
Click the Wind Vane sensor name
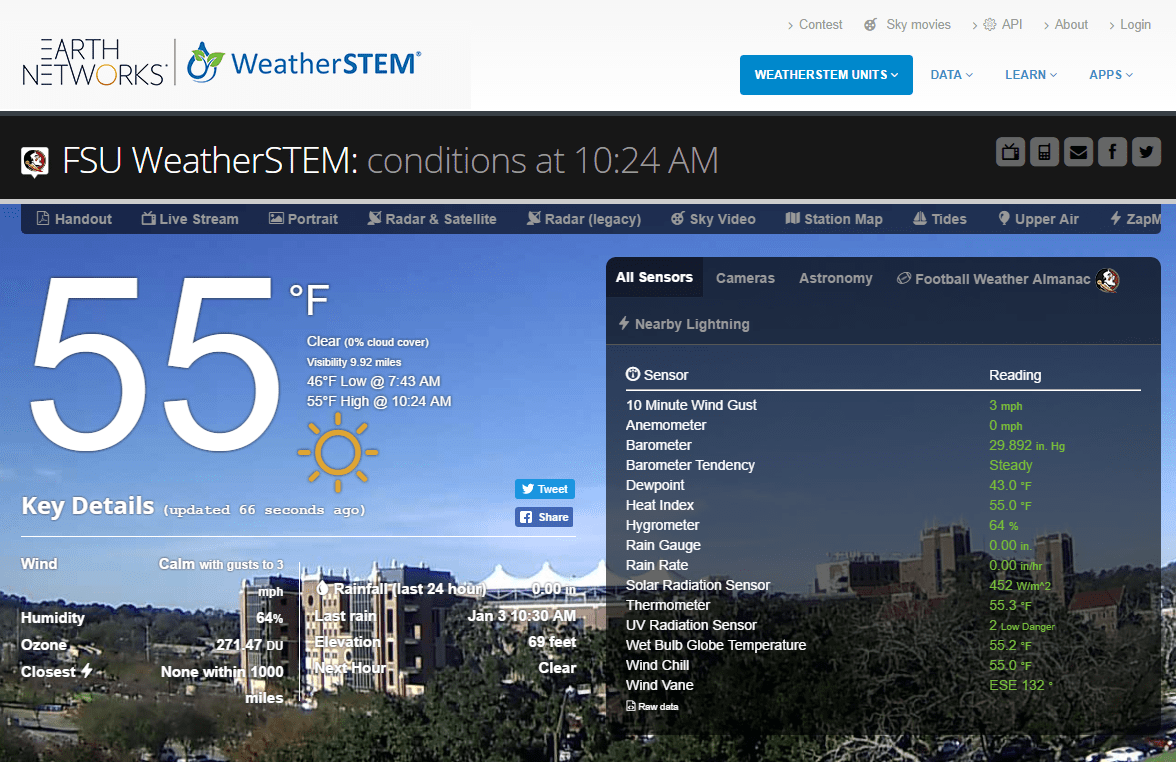click(659, 686)
